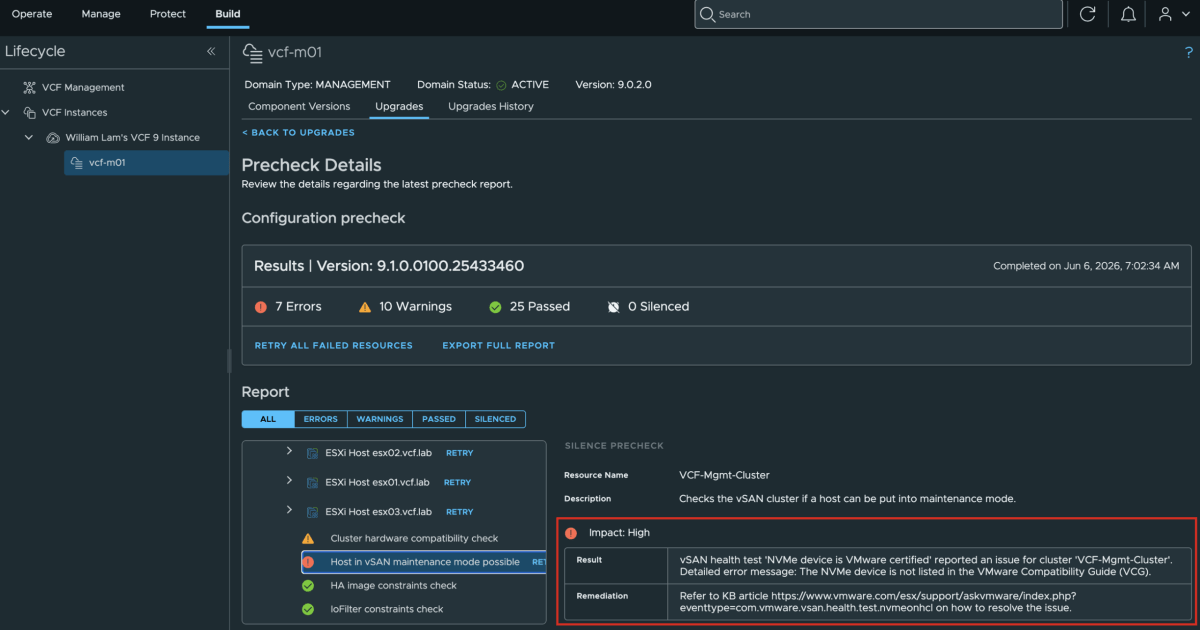
Task: Select vcf-m01 in sidebar tree
Action: point(146,162)
